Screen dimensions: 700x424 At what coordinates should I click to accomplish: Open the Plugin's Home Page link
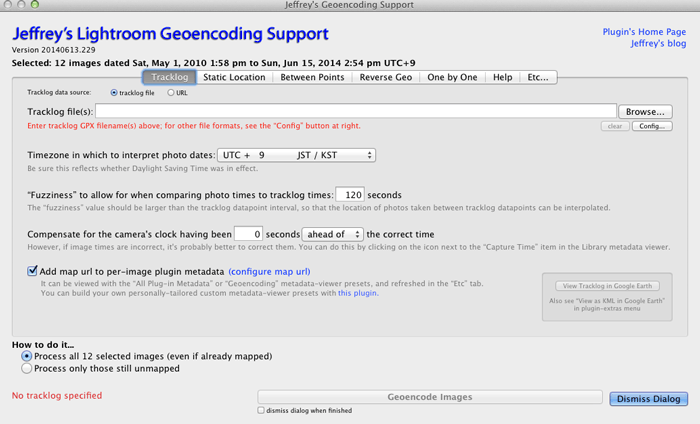click(644, 32)
